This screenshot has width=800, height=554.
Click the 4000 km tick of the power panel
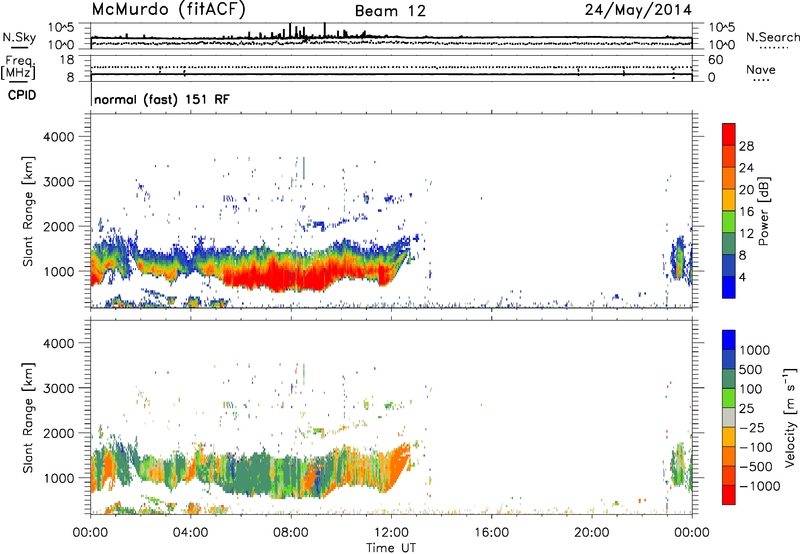[x=58, y=137]
